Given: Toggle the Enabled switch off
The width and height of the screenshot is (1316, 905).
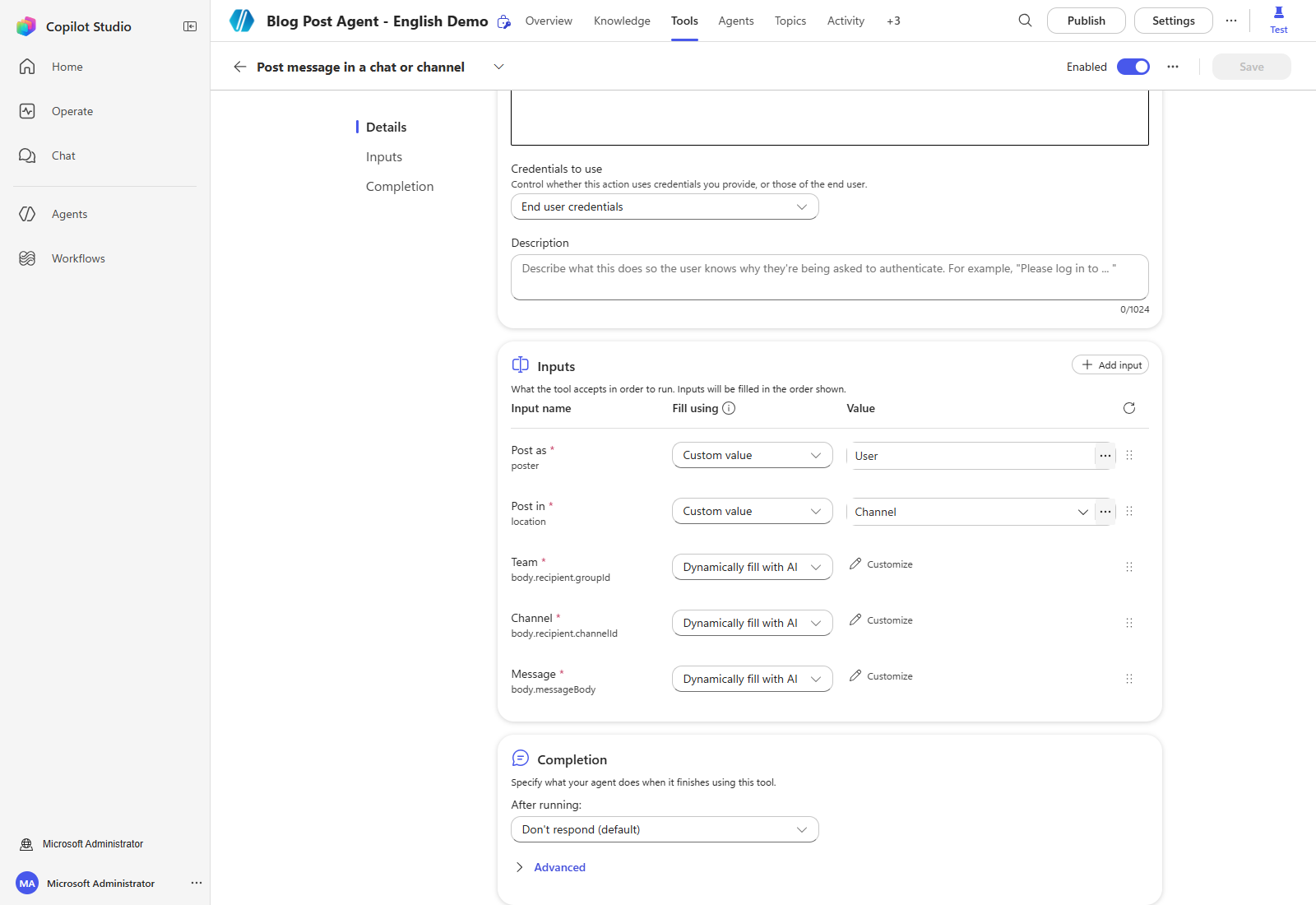Looking at the screenshot, I should tap(1133, 67).
